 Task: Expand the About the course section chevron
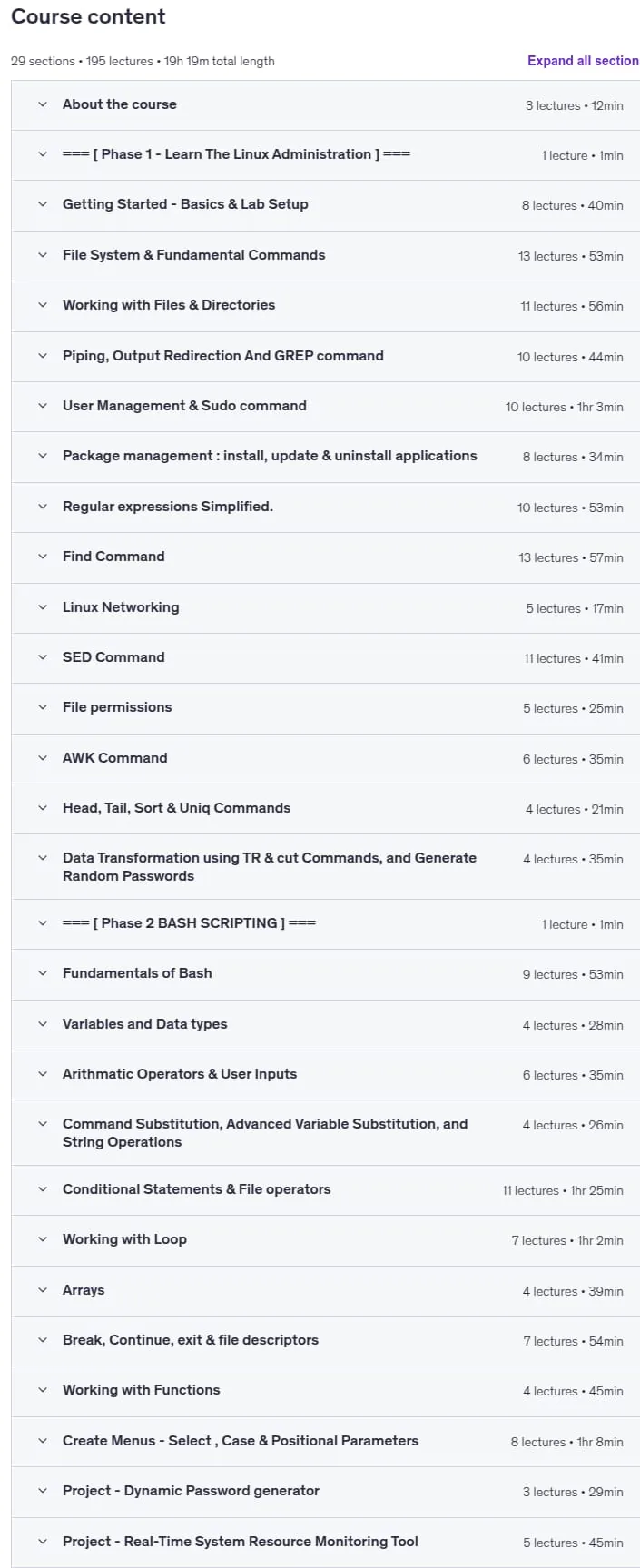click(42, 104)
